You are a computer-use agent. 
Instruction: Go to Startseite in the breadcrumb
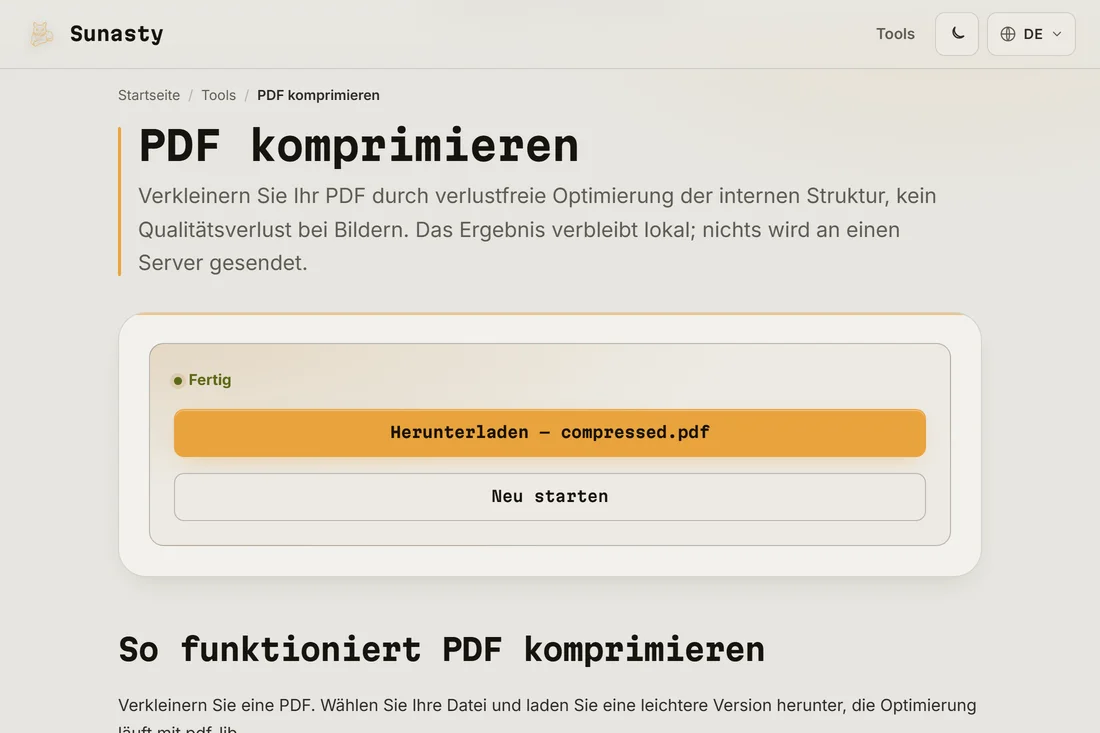point(149,95)
